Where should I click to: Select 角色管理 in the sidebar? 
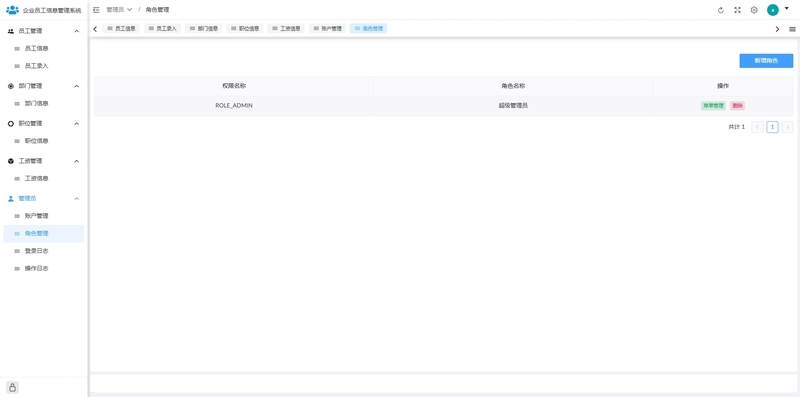pos(44,233)
